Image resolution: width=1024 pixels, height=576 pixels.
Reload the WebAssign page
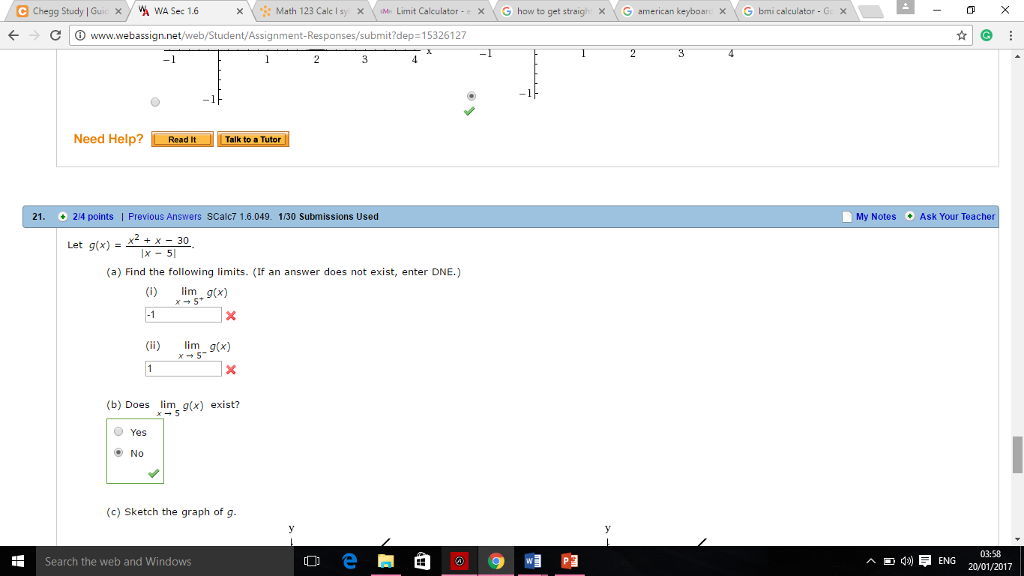56,32
